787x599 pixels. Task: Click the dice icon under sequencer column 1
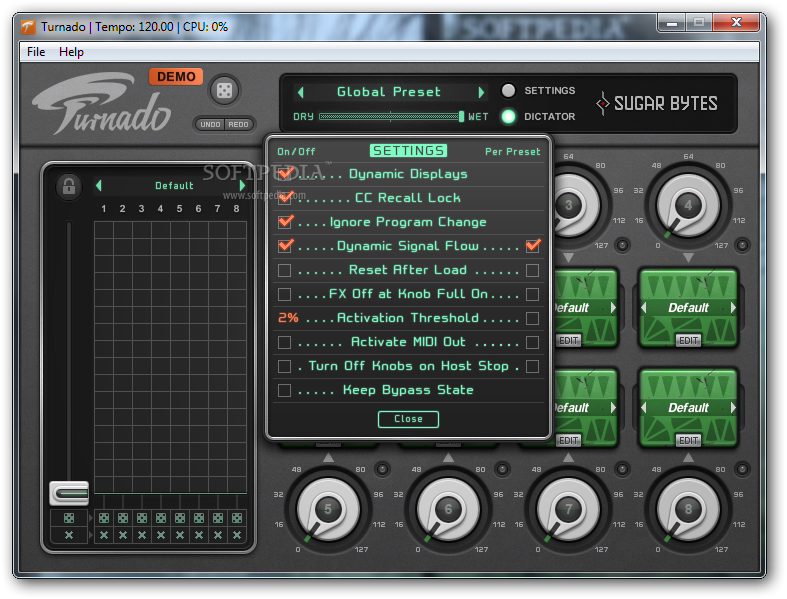(x=104, y=518)
